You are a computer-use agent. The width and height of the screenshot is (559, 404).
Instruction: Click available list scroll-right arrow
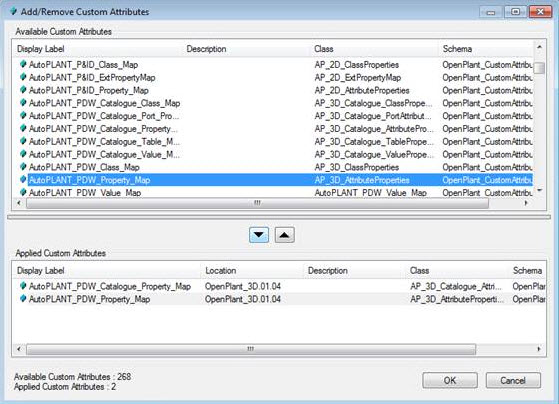[x=526, y=203]
